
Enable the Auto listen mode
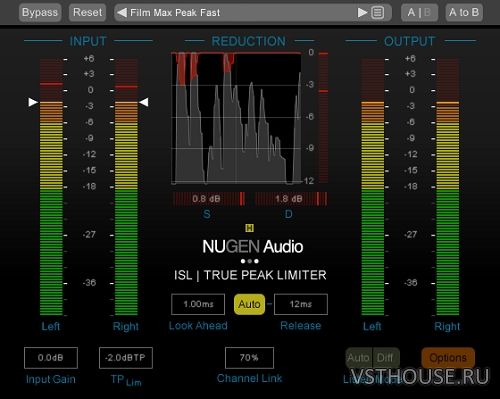click(x=359, y=358)
